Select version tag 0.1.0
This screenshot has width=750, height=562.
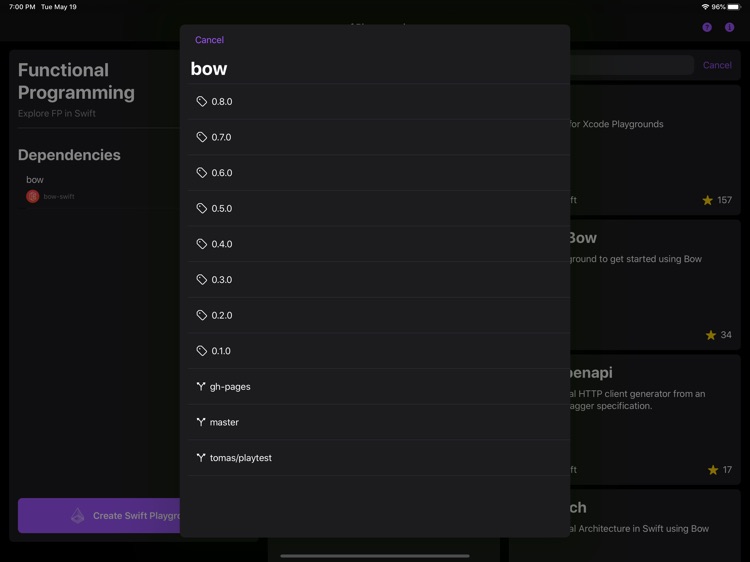coord(379,351)
